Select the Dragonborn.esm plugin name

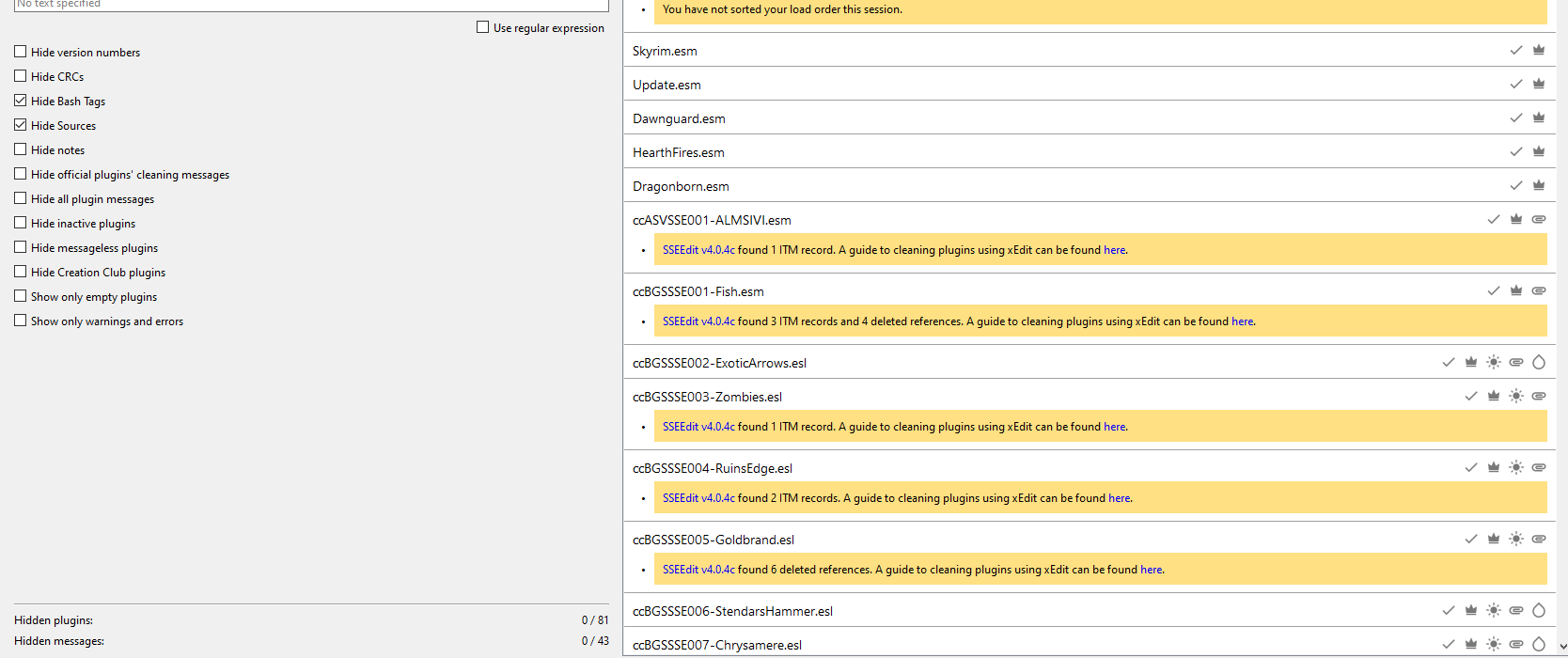coord(681,186)
